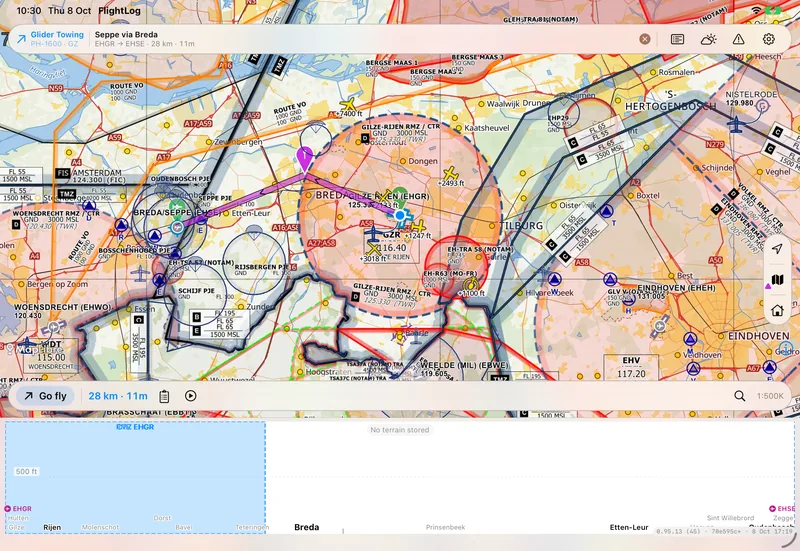Tap Etten-Leur on the profile axis
The height and width of the screenshot is (551, 800).
pyautogui.click(x=629, y=527)
